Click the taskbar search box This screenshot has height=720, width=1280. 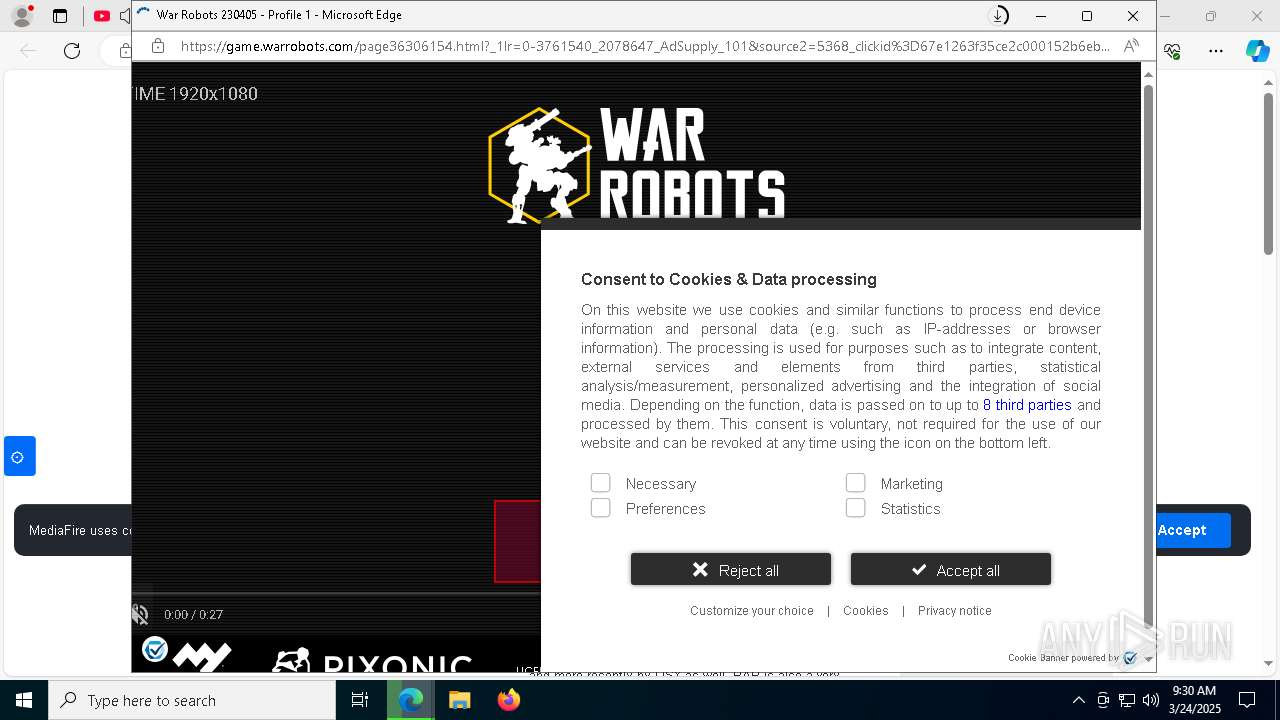point(192,700)
